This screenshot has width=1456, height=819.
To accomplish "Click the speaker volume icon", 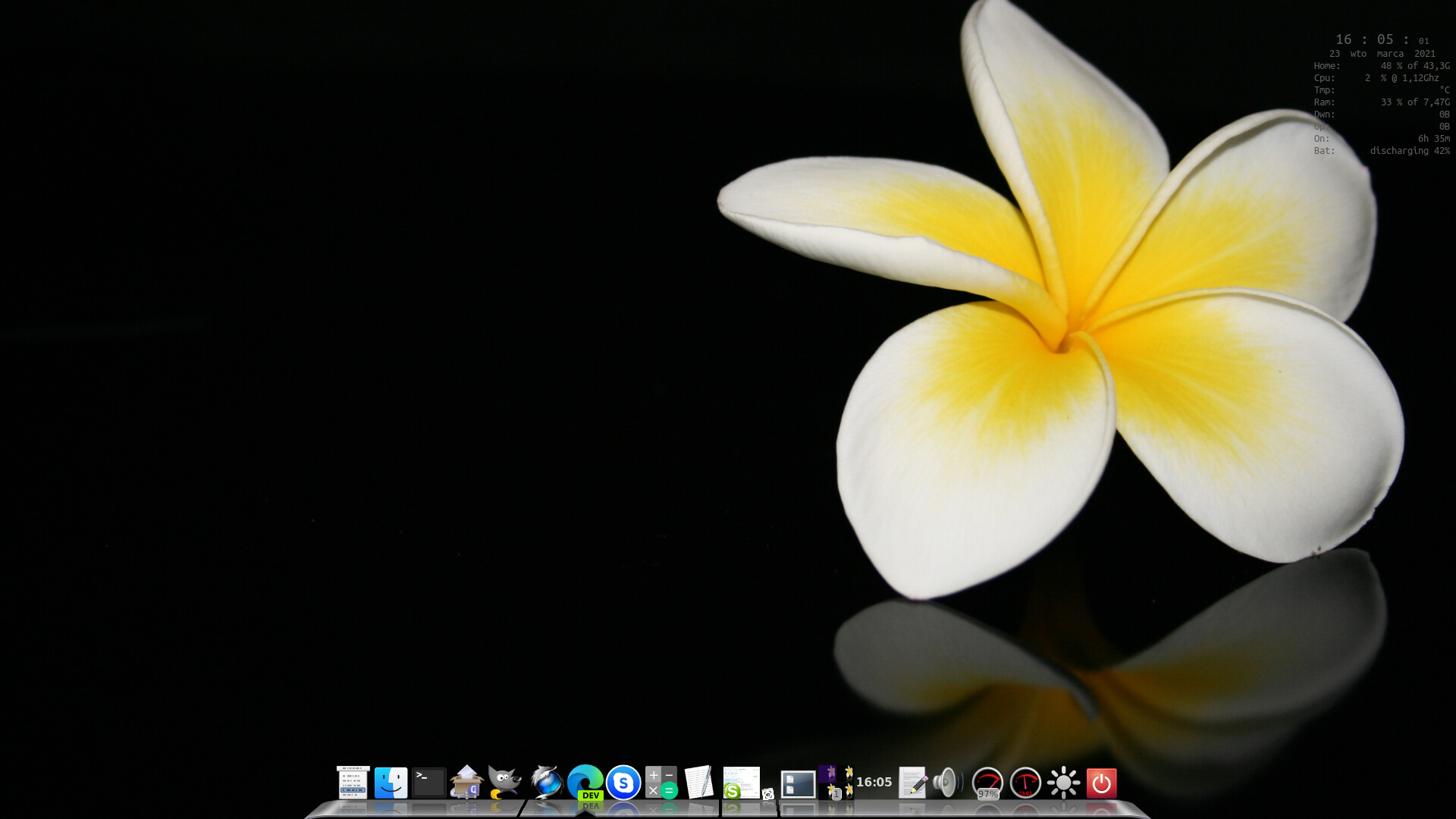I will (948, 783).
